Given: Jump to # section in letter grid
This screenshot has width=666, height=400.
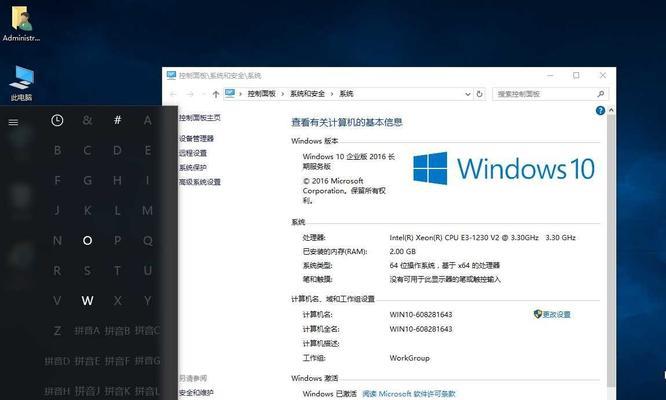Looking at the screenshot, I should point(118,120).
